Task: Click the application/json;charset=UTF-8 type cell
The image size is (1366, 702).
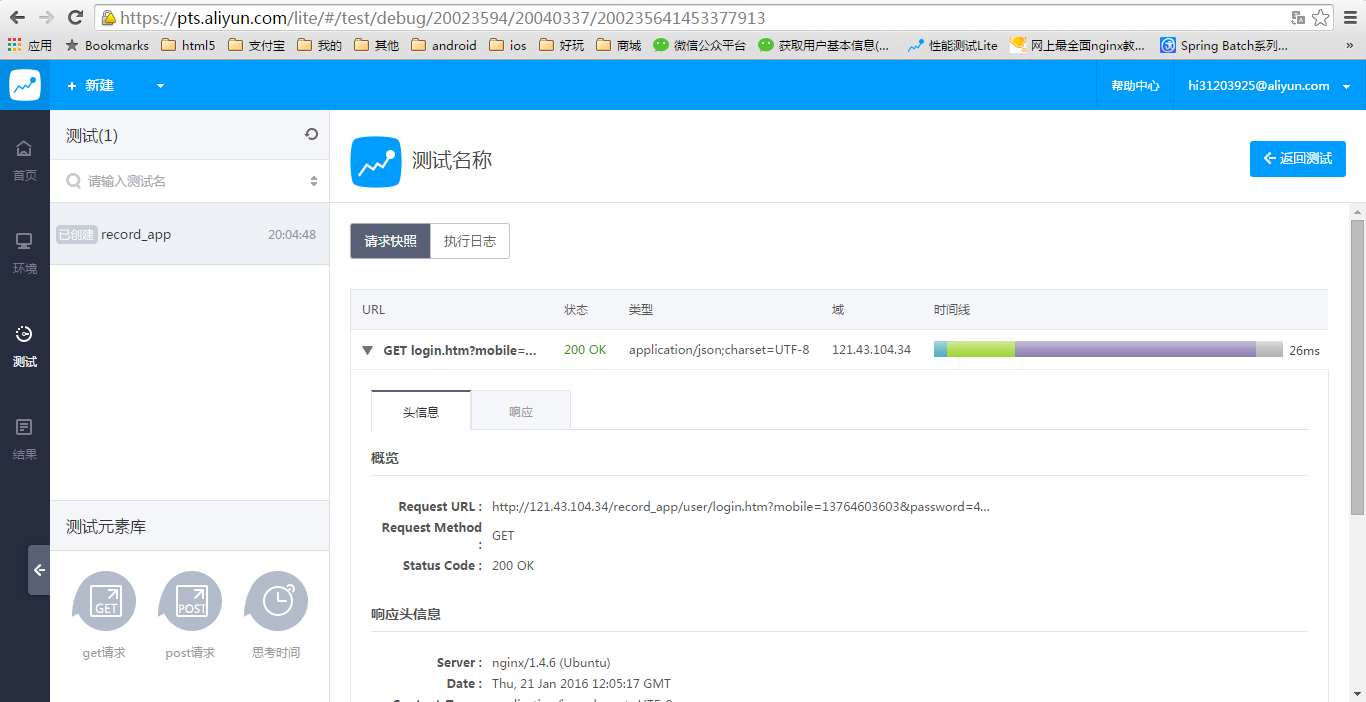Action: 719,350
